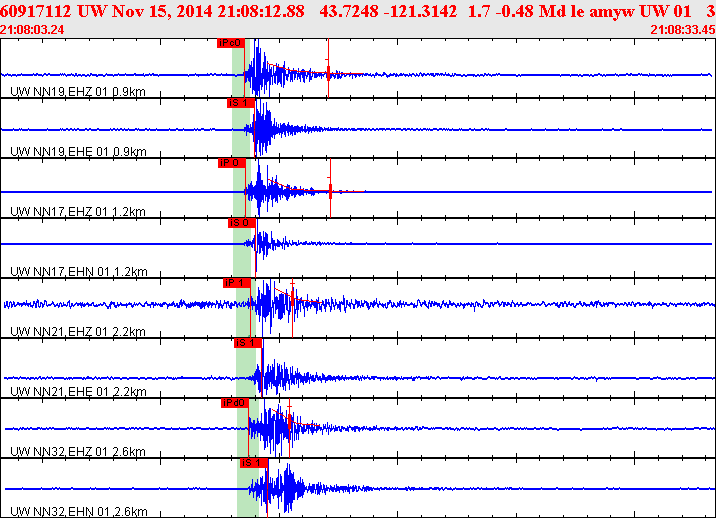Click the red coda end marker on NN17 EHZ
Screen dimensions: 716x518
330,190
